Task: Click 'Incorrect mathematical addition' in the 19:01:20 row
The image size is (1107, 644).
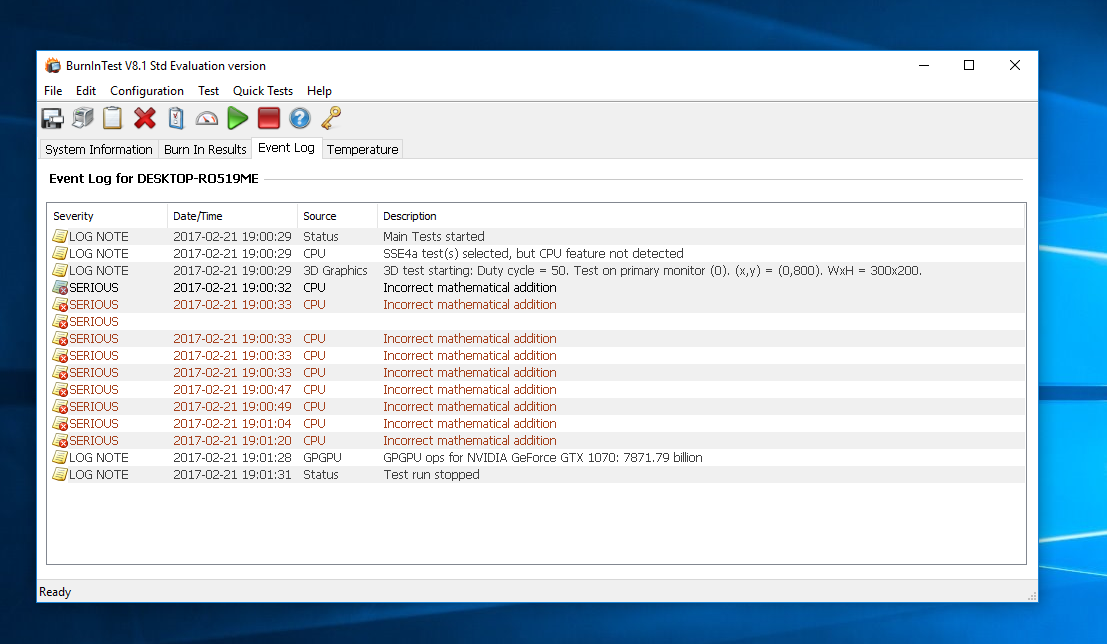Action: 469,441
